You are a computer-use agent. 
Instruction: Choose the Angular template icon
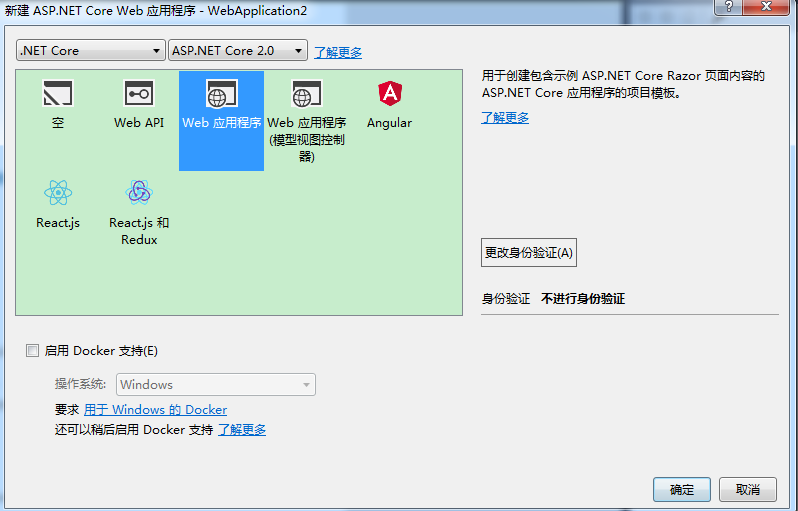(390, 93)
